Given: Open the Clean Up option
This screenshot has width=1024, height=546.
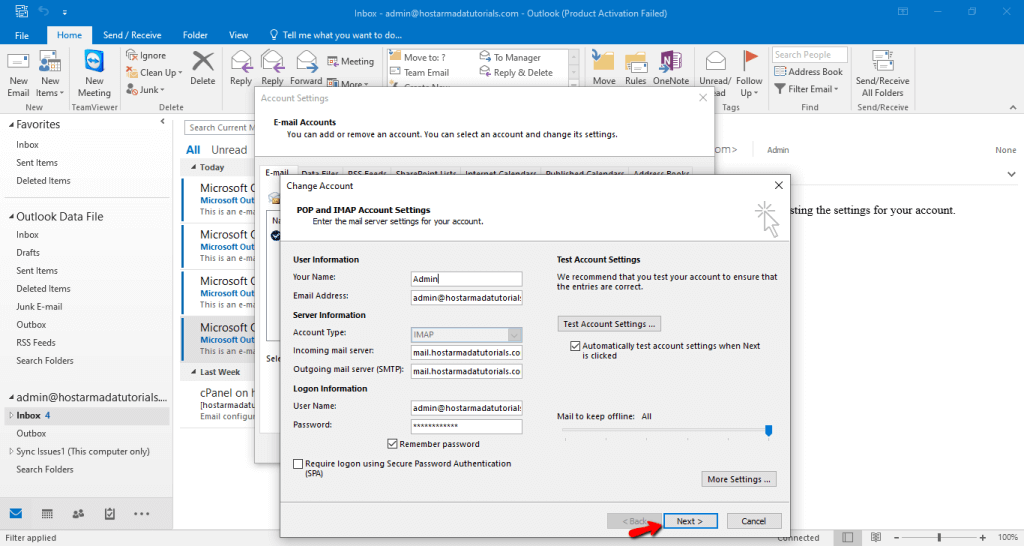Looking at the screenshot, I should [x=154, y=72].
